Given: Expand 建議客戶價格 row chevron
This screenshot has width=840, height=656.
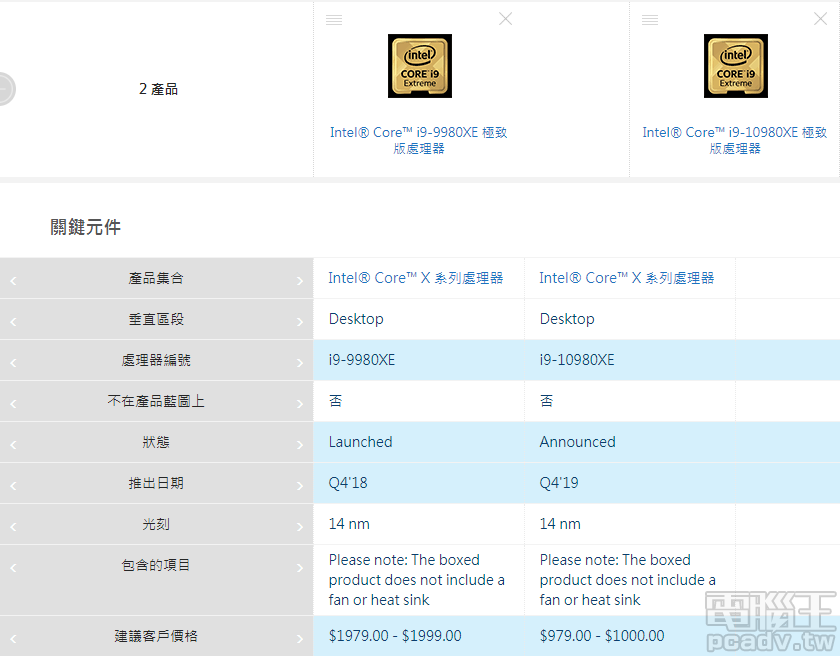Looking at the screenshot, I should pyautogui.click(x=298, y=636).
